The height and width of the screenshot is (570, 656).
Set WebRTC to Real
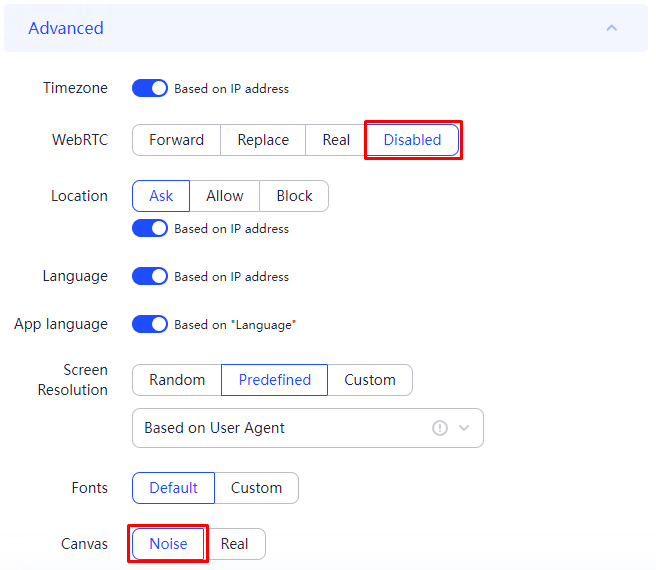(x=336, y=140)
